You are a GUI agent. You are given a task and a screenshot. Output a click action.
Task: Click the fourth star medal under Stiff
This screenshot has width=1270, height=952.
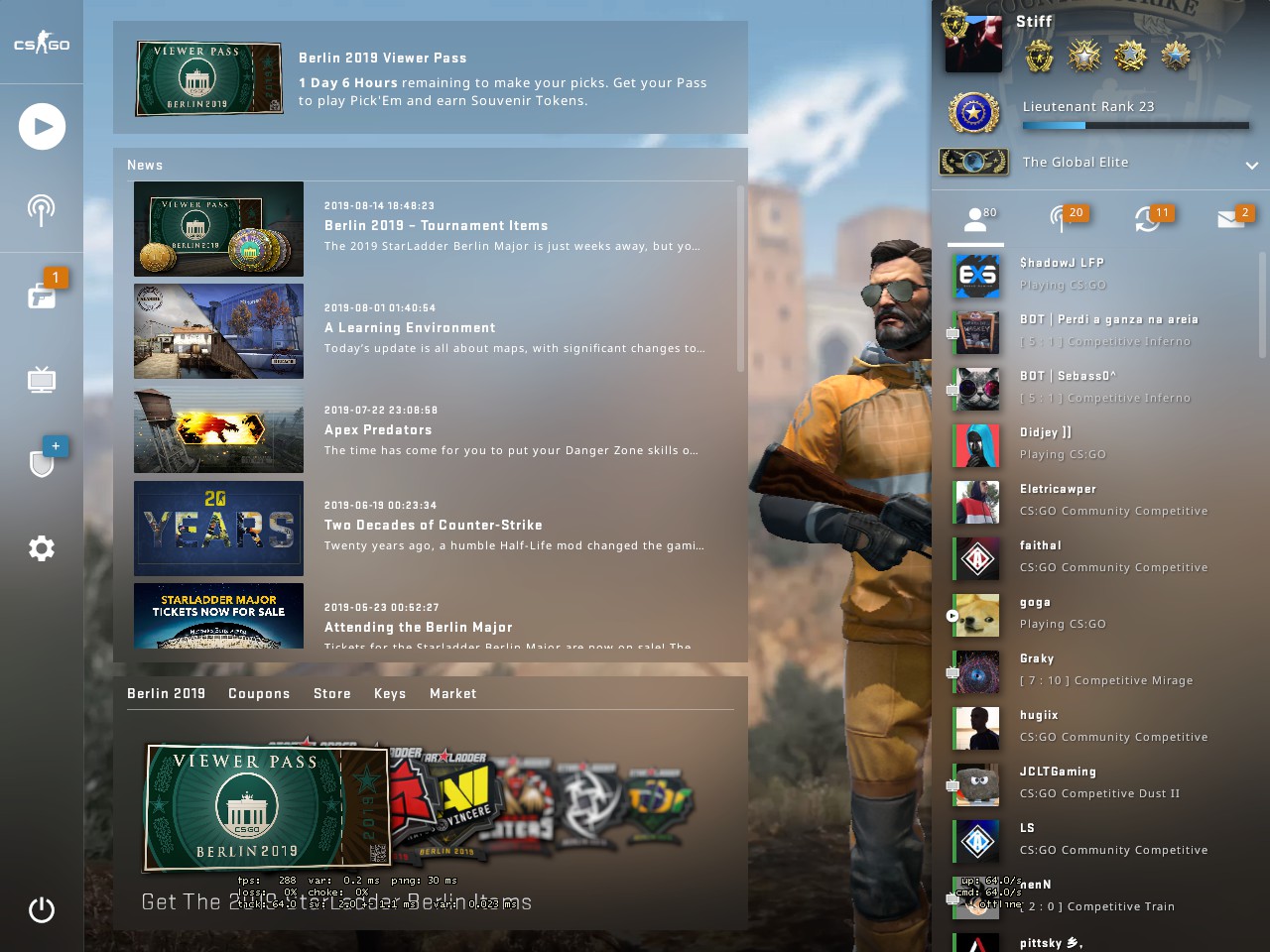[x=1176, y=56]
